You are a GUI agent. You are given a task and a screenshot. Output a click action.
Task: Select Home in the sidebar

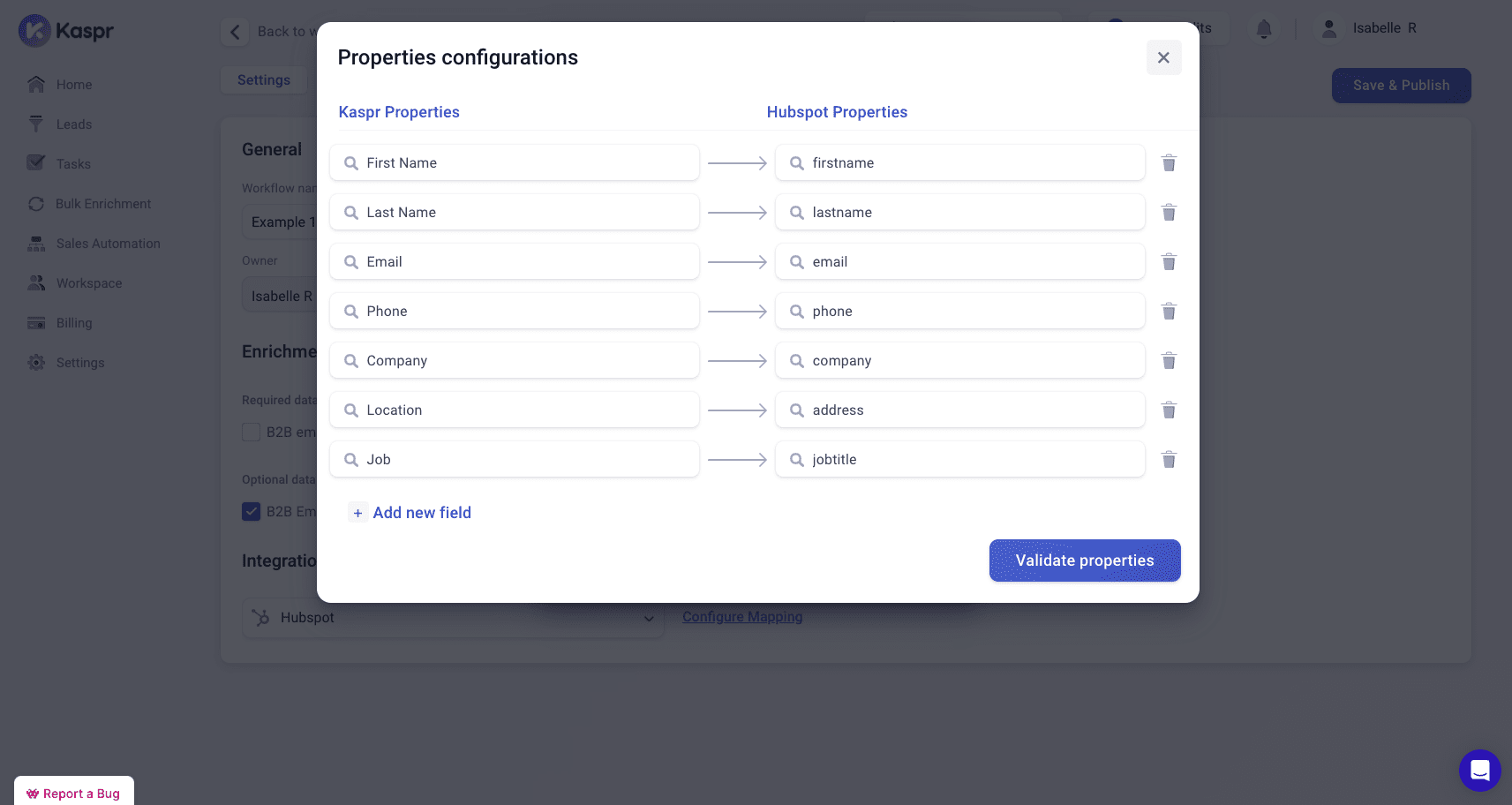[x=74, y=84]
